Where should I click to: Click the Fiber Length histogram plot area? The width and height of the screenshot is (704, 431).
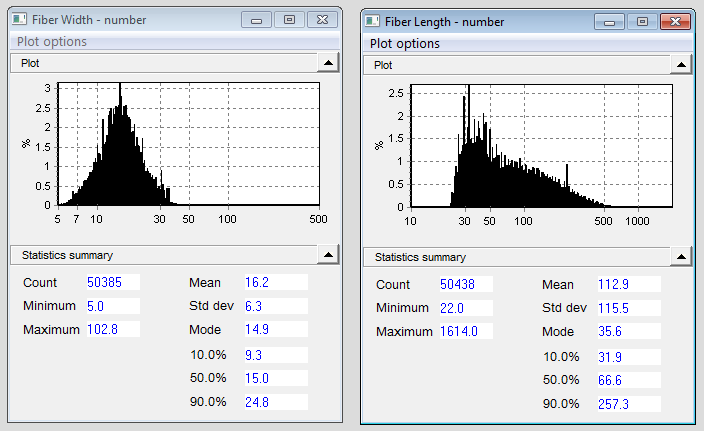(x=540, y=147)
